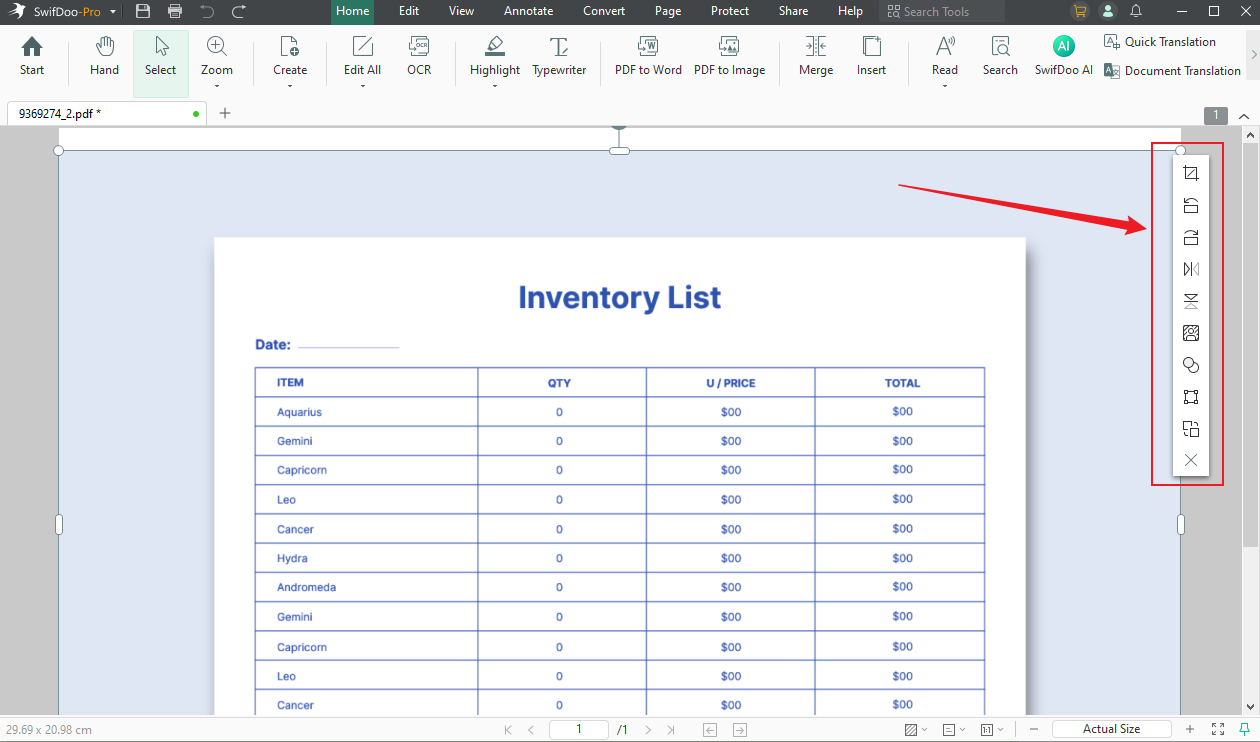Click the extract image icon

point(1190,429)
